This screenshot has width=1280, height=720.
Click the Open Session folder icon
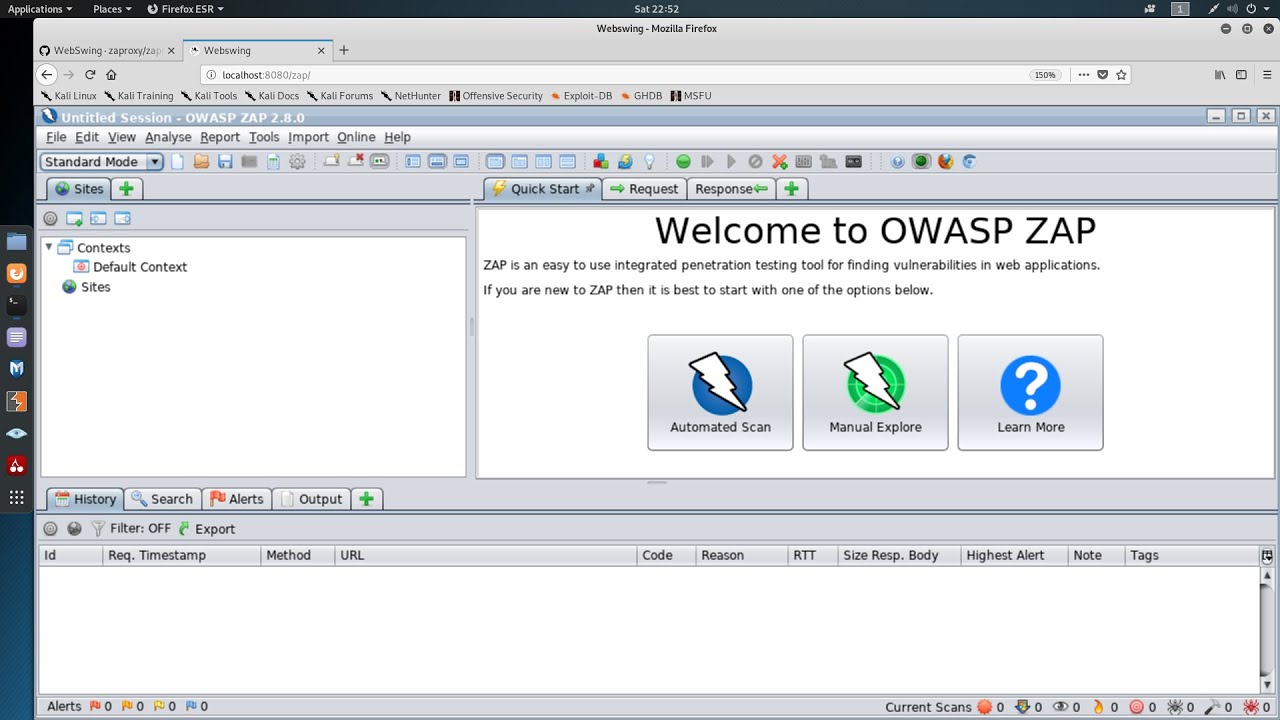coord(201,162)
